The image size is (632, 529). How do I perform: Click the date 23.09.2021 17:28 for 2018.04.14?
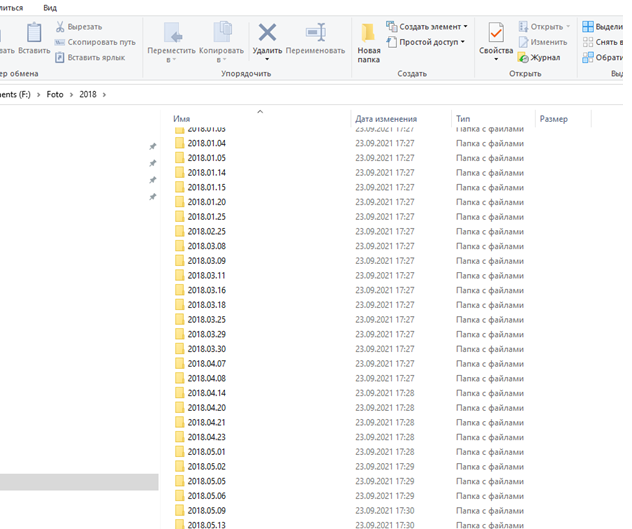[x=385, y=393]
